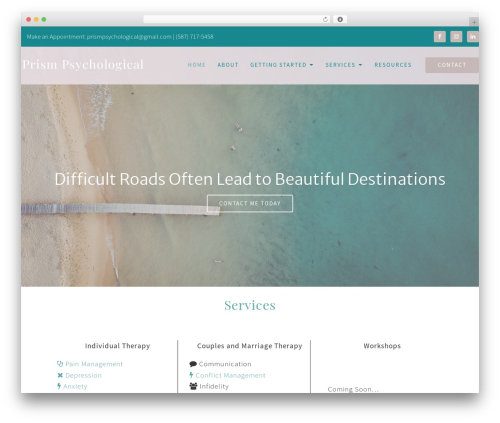Viewport: 500px width, 423px height.
Task: Open the Conflict Management link
Action: click(230, 375)
